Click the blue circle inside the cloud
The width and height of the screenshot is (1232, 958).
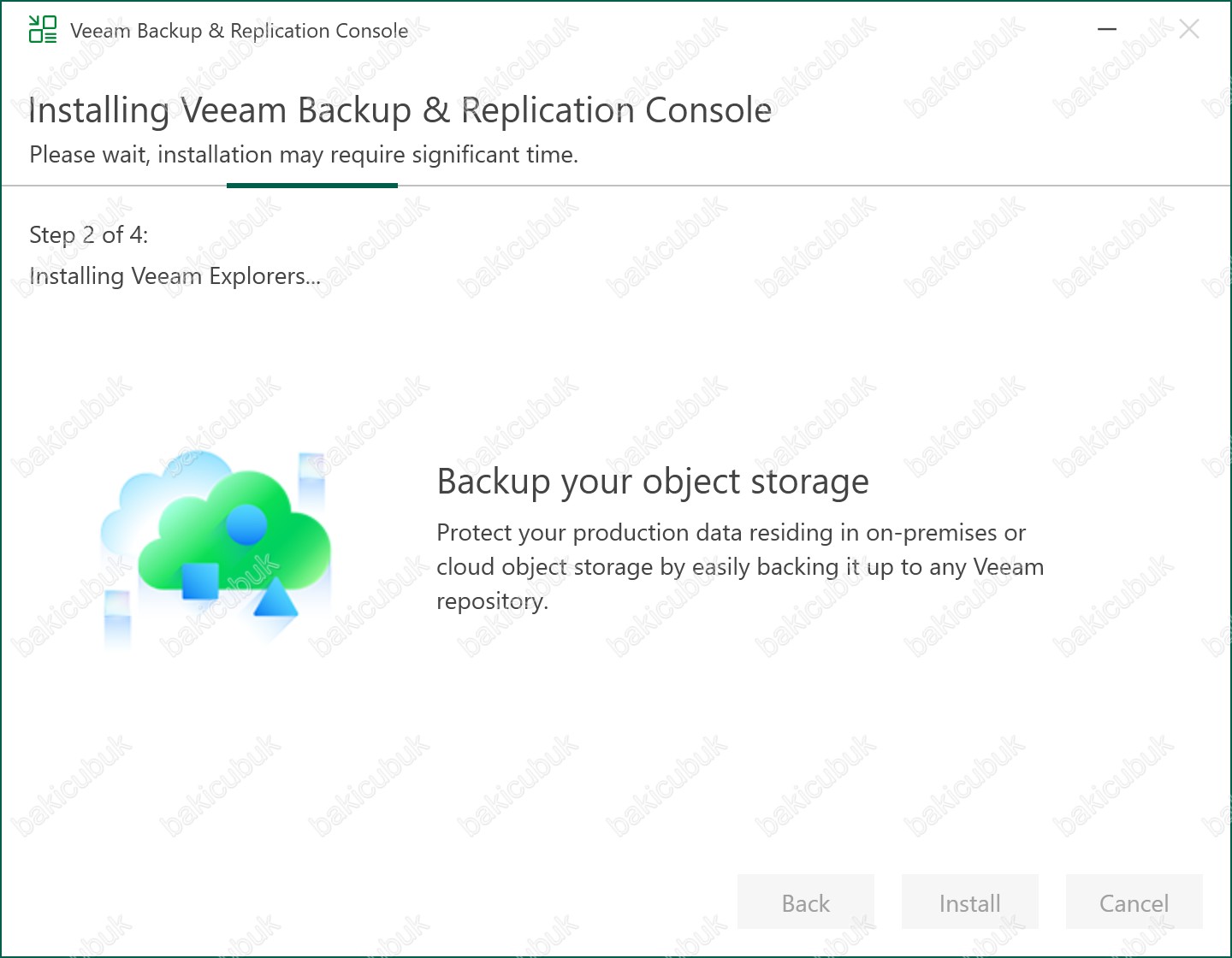(x=246, y=523)
